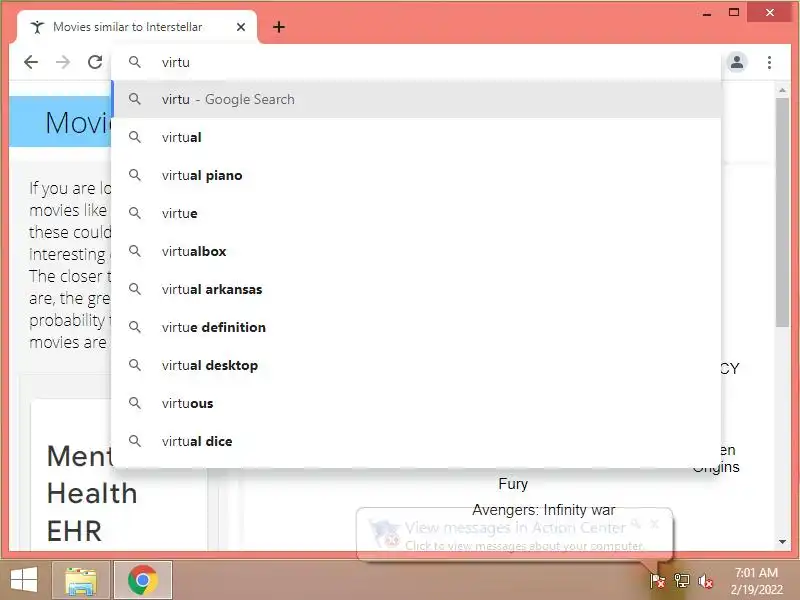Click the vertical scrollbar thumb
The image size is (800, 600).
782,212
